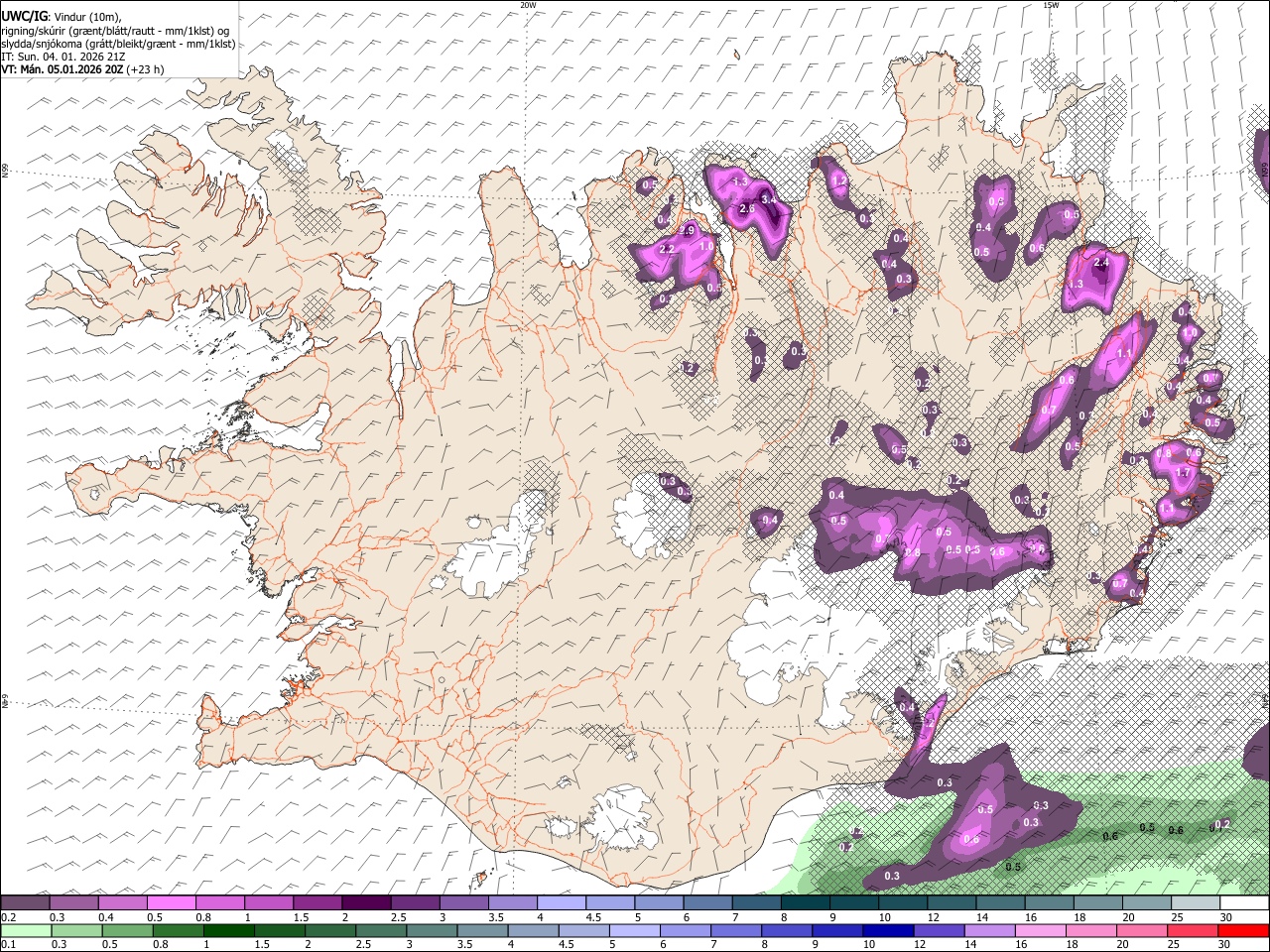This screenshot has width=1270, height=952.
Task: Select the bright red 30 mm rain legend swatch
Action: click(1244, 931)
